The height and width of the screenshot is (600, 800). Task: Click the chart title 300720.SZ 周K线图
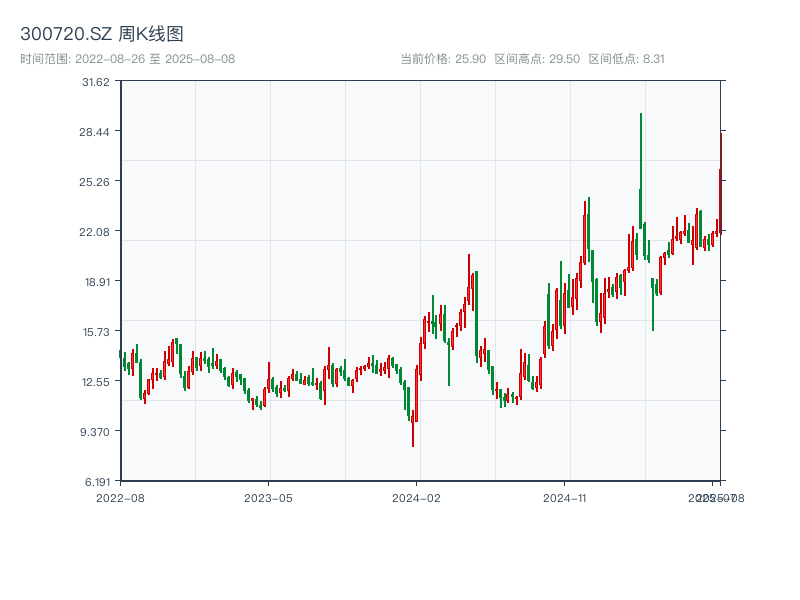click(102, 34)
